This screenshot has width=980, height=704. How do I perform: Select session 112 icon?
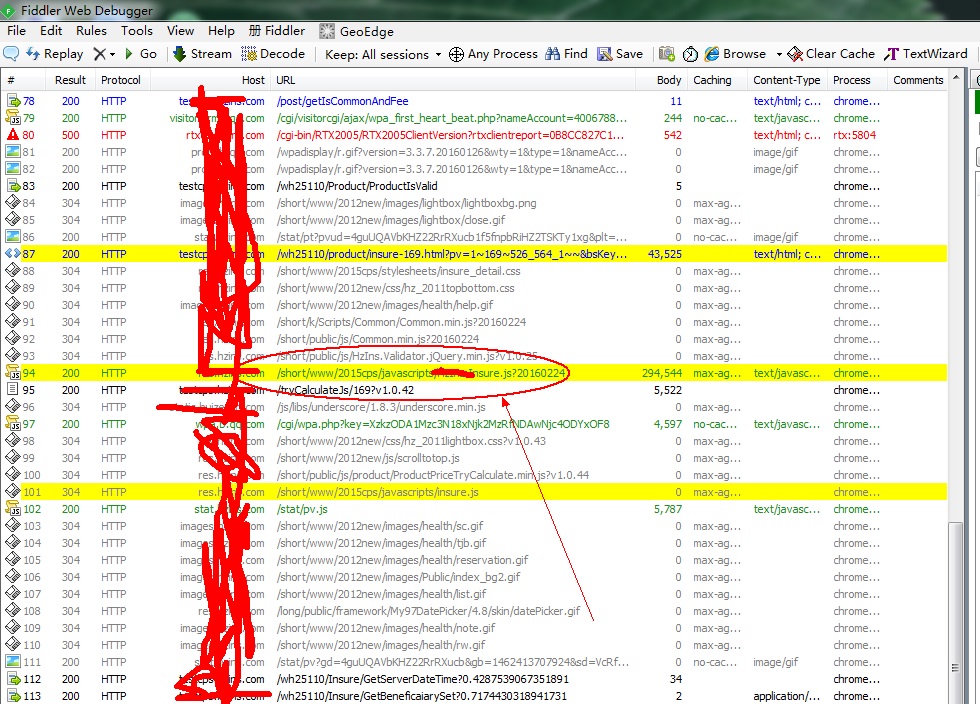(13, 678)
